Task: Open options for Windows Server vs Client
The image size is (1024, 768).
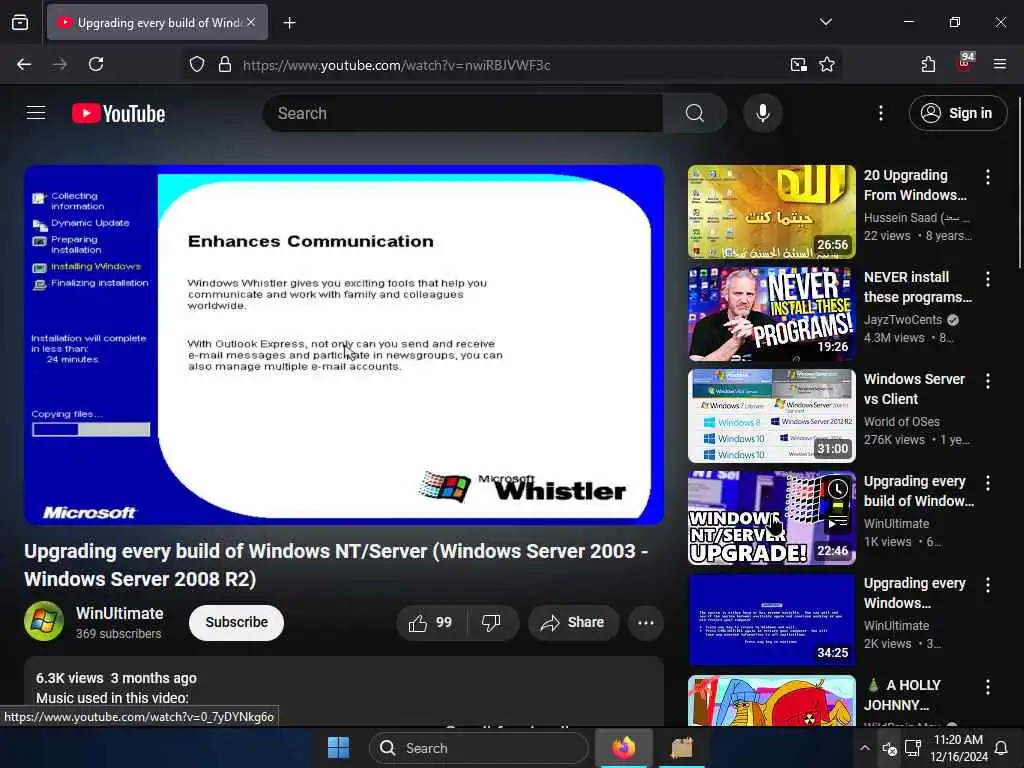Action: 987,381
